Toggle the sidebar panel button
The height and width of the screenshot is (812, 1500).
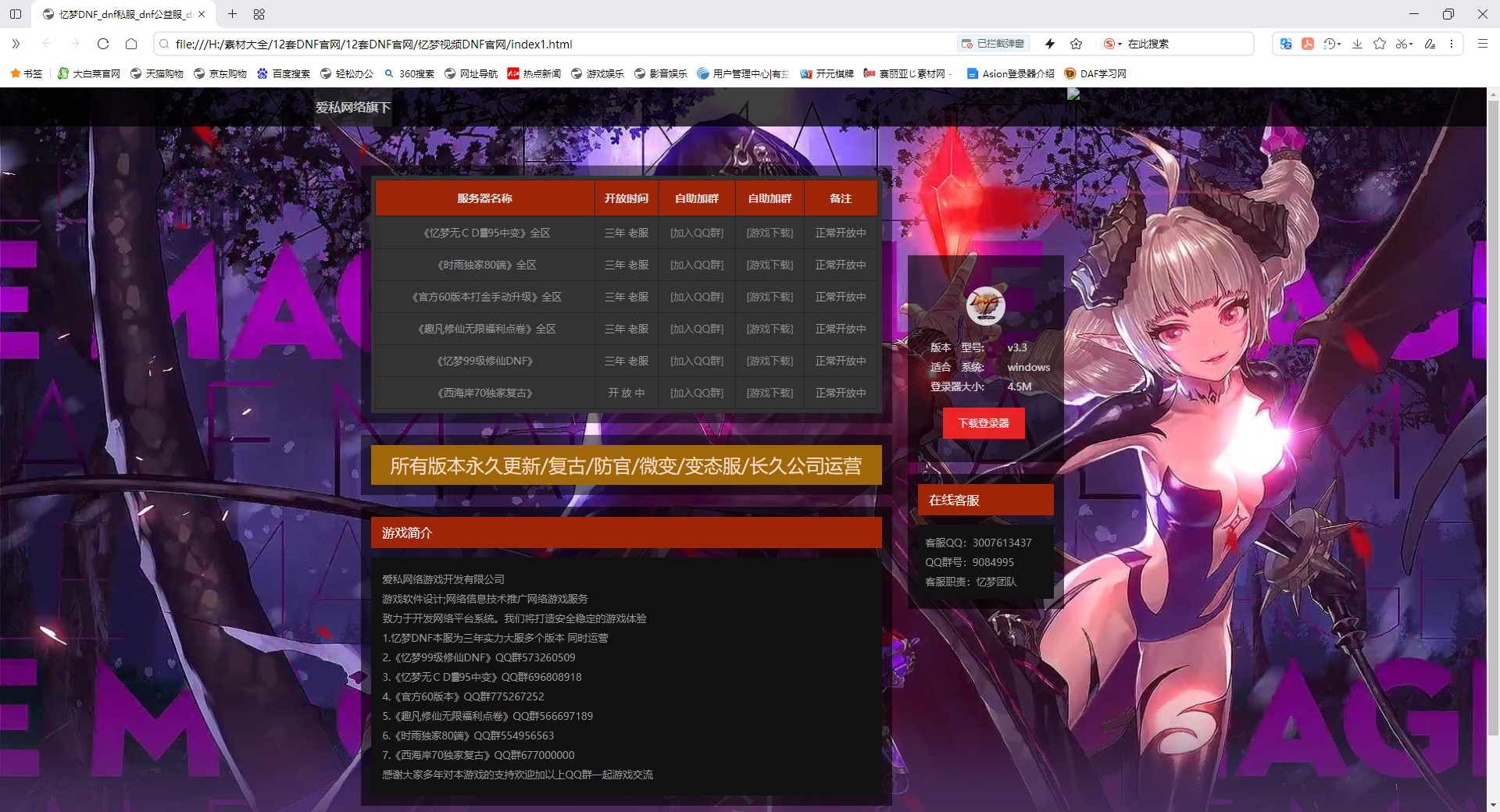[16, 14]
